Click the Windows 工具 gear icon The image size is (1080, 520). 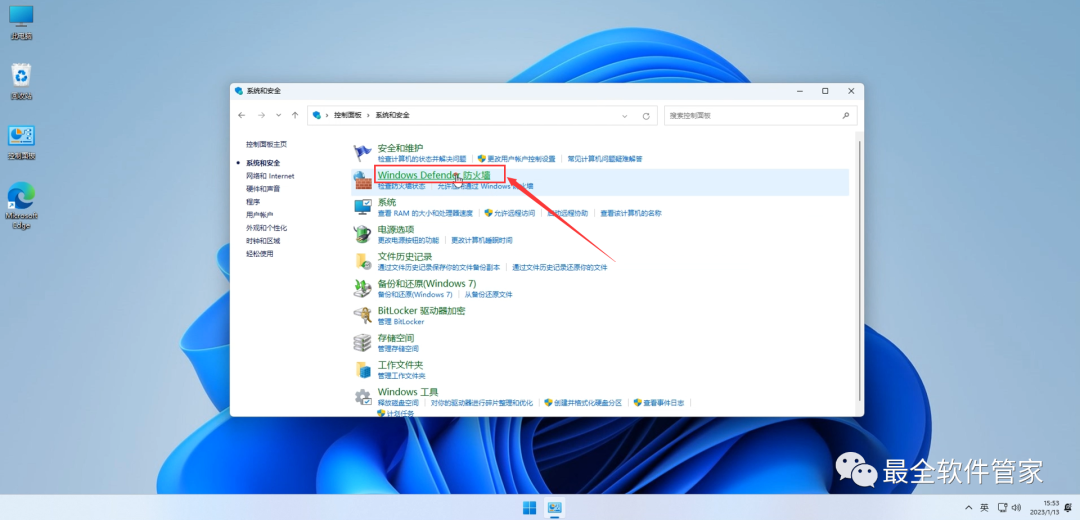click(x=362, y=397)
